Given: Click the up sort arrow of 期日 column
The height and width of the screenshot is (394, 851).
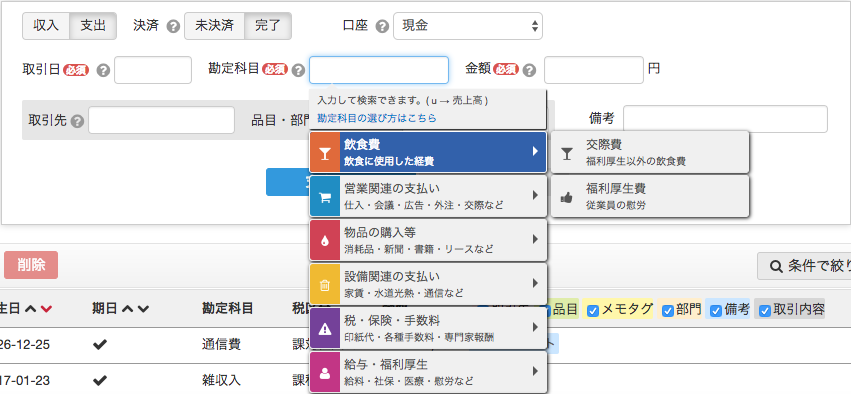Looking at the screenshot, I should click(x=127, y=309).
